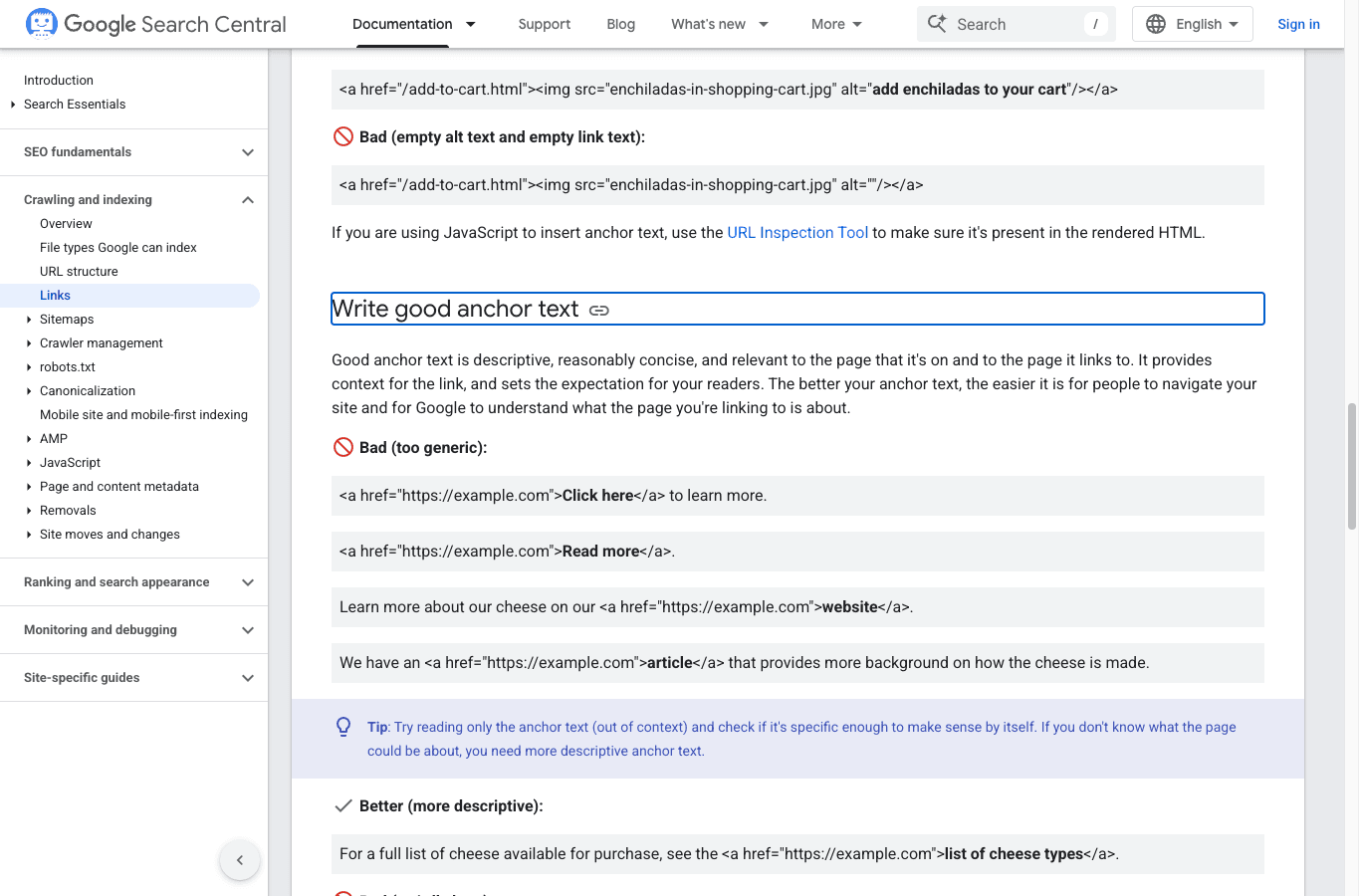Click the Sign in button
The image size is (1359, 896).
[x=1298, y=24]
